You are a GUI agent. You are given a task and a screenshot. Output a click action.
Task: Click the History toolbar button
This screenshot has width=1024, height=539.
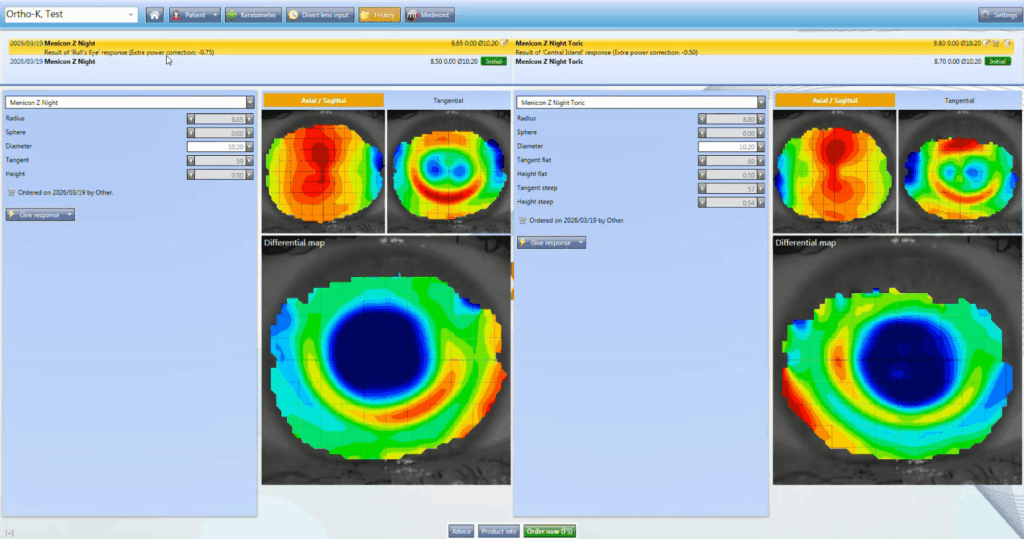(x=379, y=15)
